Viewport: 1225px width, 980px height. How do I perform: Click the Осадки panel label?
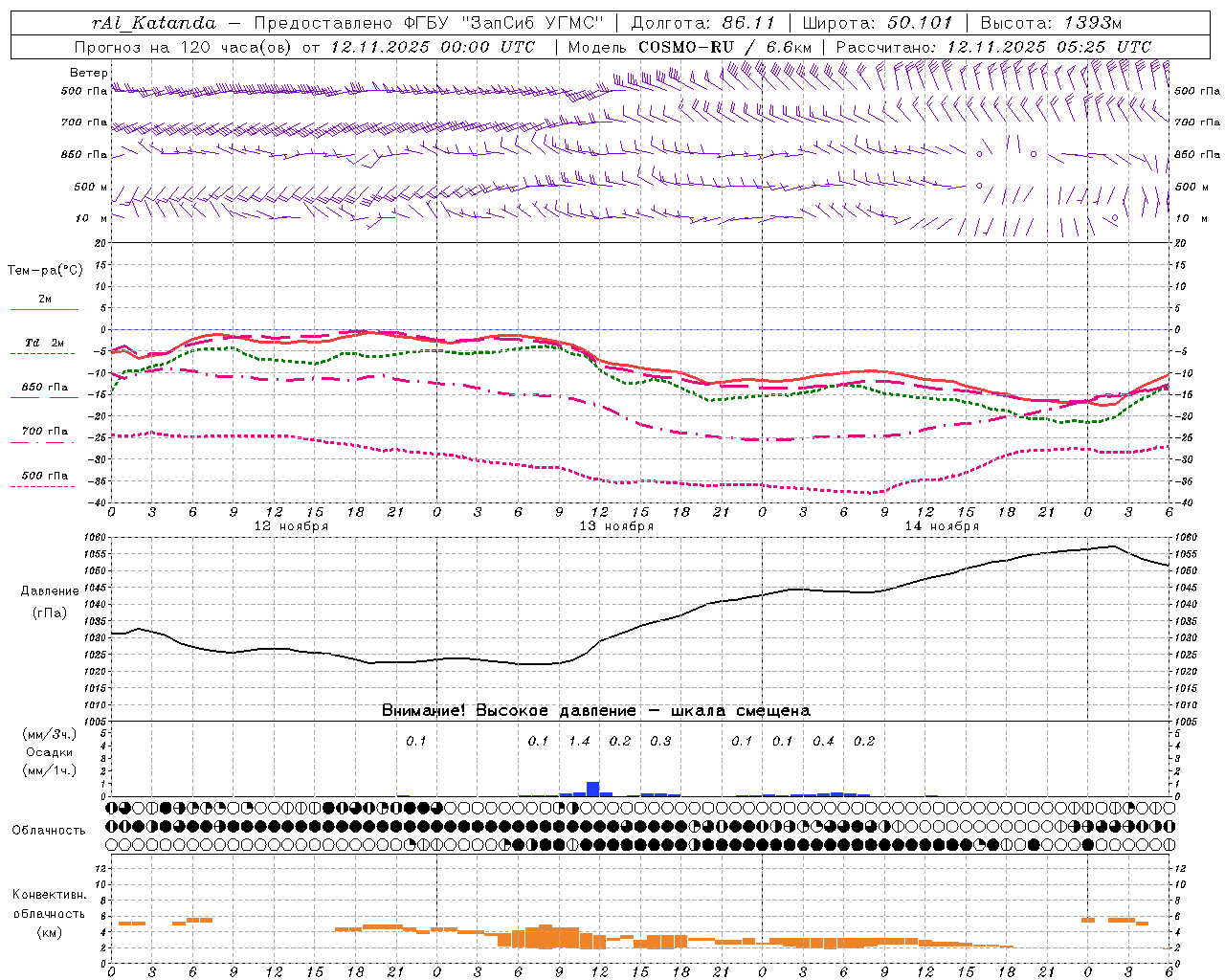[x=50, y=752]
